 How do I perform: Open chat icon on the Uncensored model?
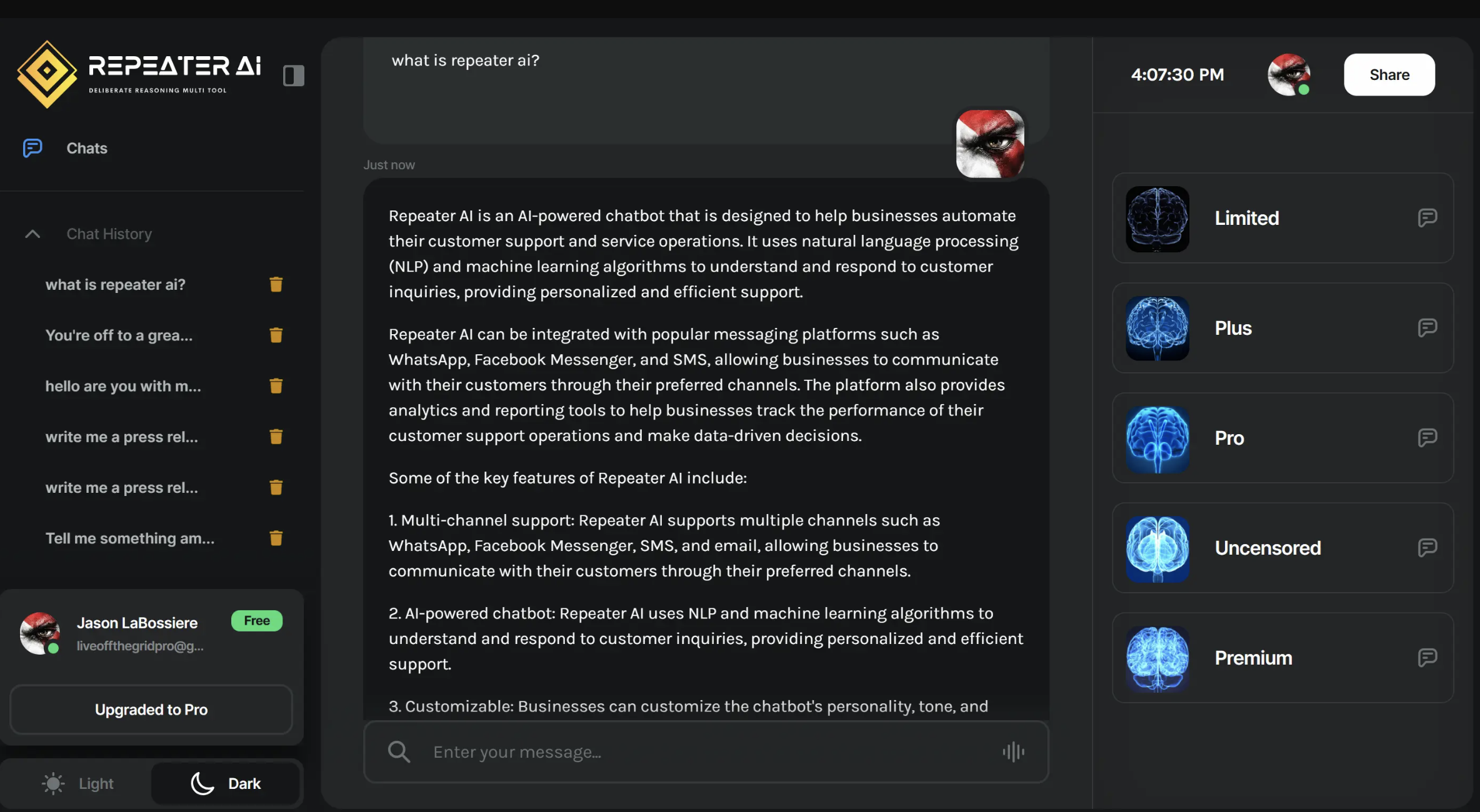[1427, 548]
